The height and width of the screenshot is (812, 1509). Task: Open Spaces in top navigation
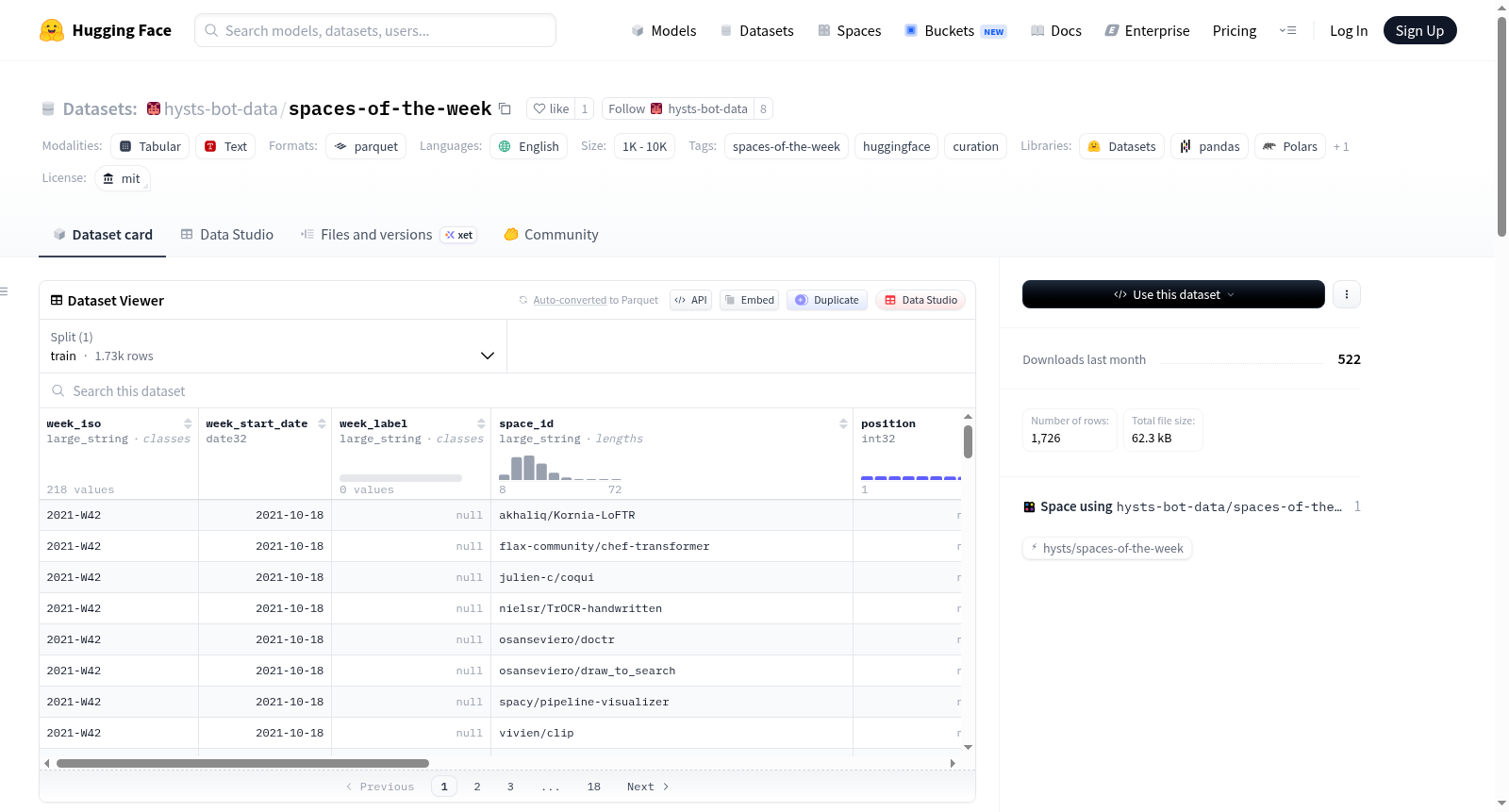[849, 30]
